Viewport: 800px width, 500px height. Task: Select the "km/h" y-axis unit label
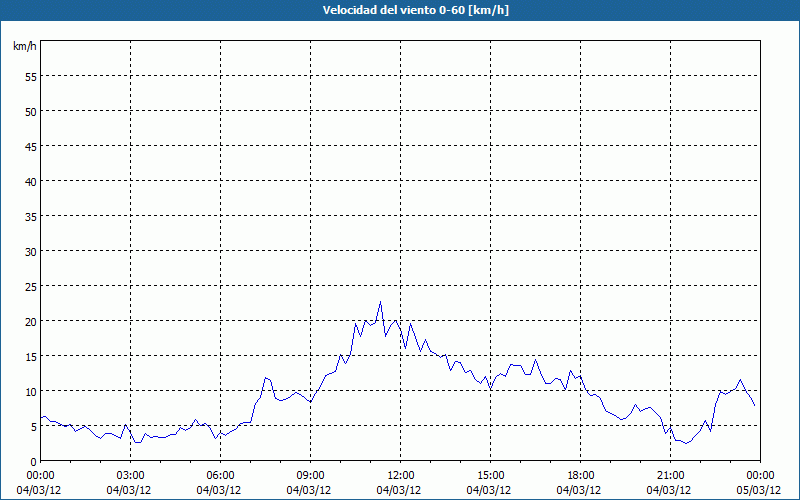point(25,46)
